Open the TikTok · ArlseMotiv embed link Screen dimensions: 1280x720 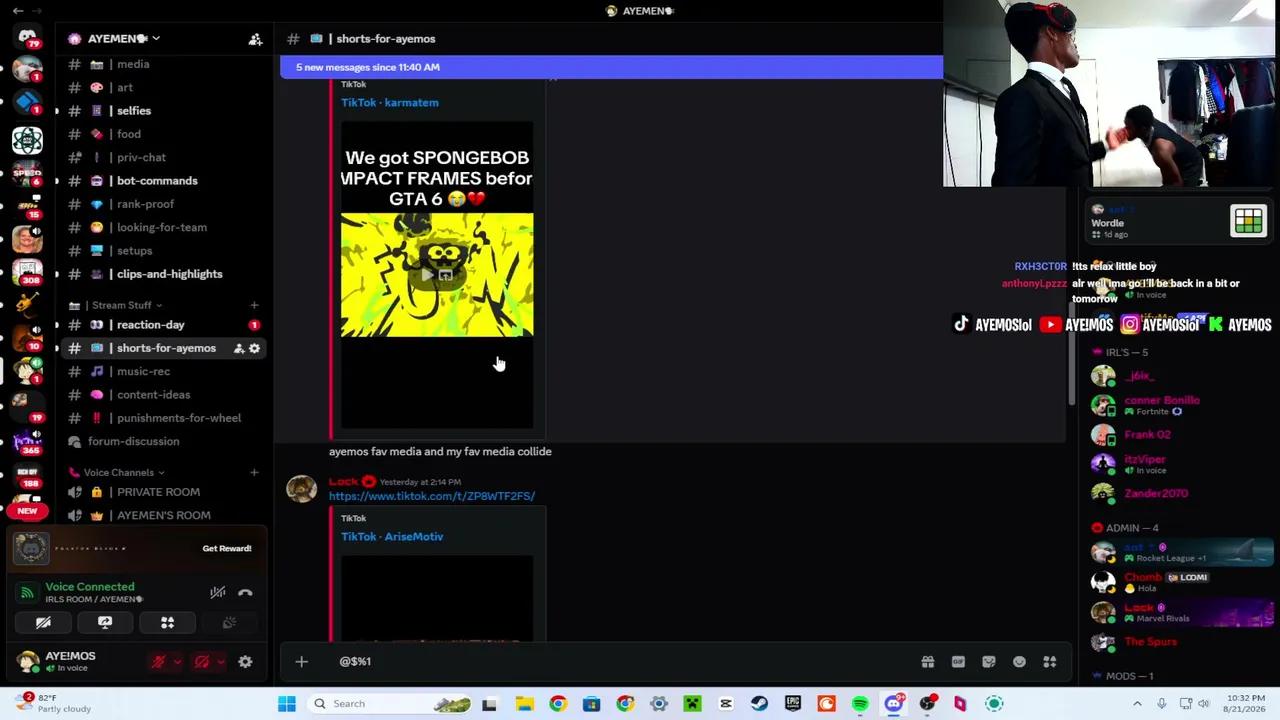(x=392, y=537)
